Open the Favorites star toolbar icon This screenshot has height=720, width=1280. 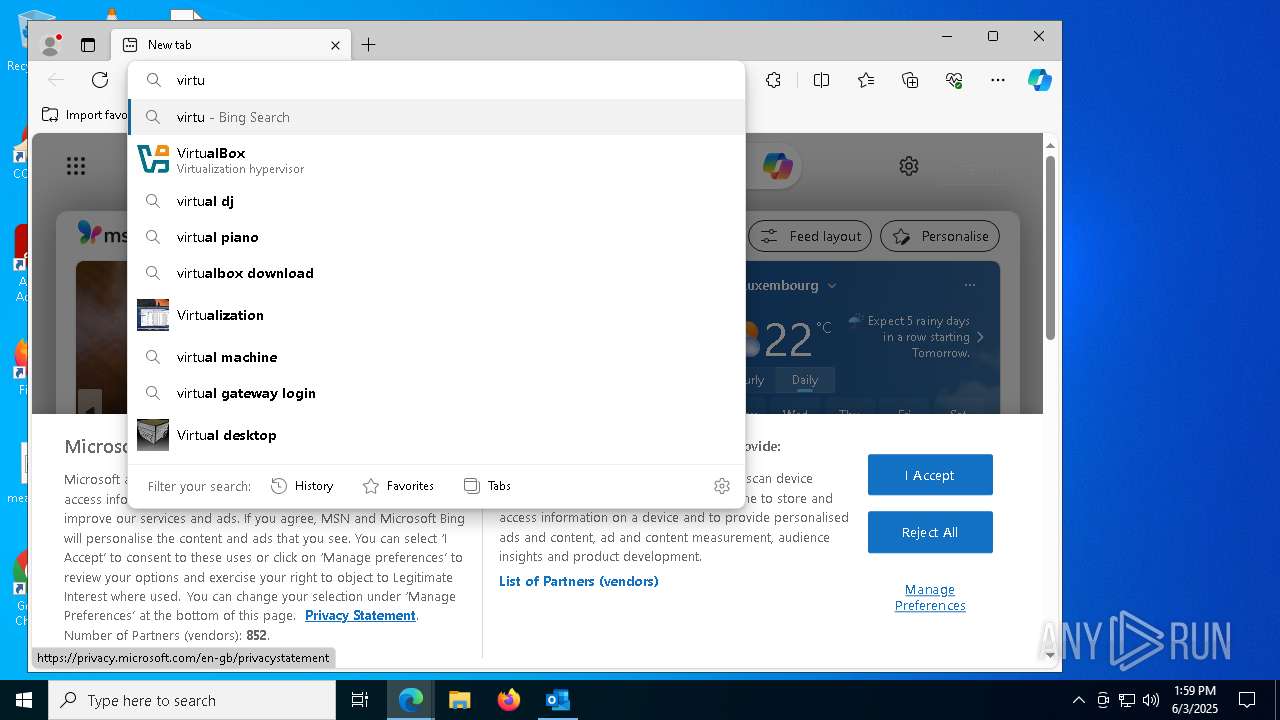866,80
